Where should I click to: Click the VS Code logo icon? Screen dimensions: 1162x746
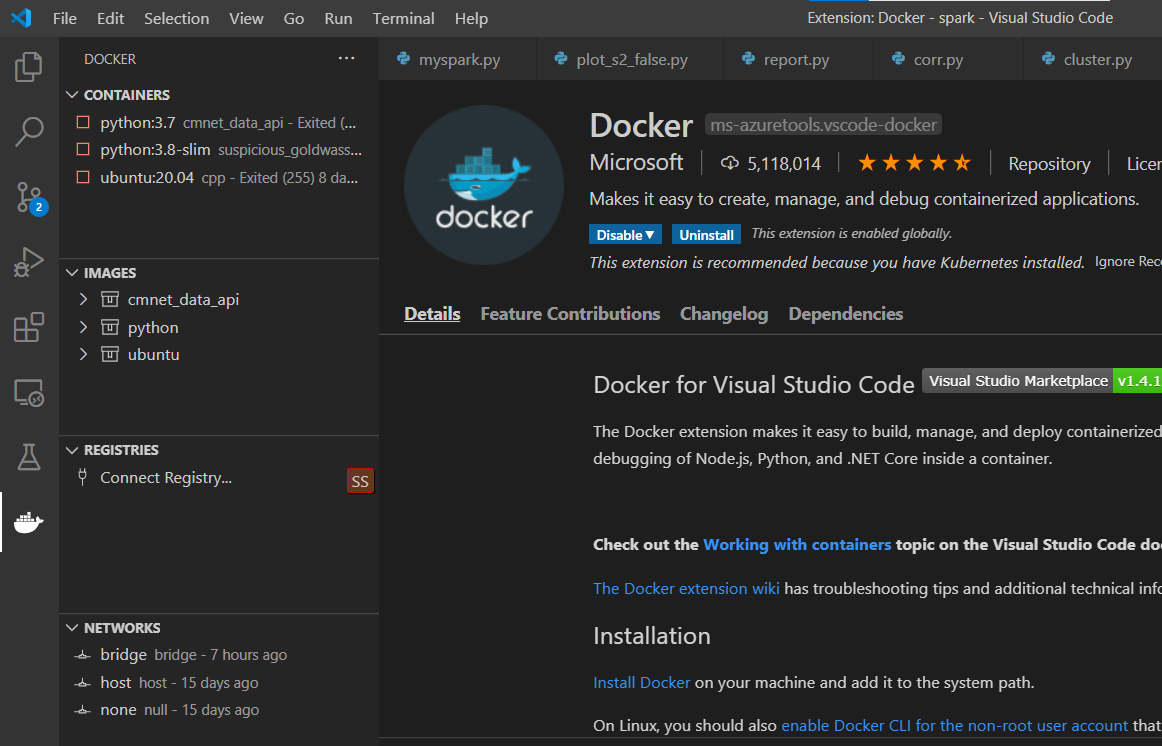coord(21,18)
